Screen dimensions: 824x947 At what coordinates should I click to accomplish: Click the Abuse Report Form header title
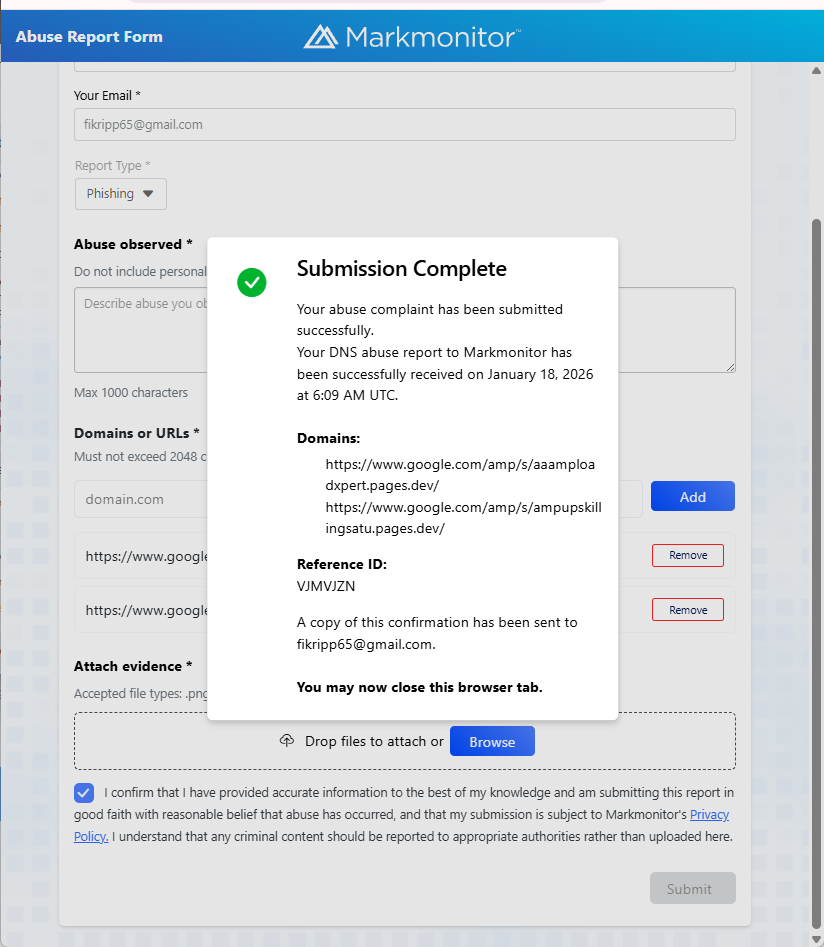(89, 37)
